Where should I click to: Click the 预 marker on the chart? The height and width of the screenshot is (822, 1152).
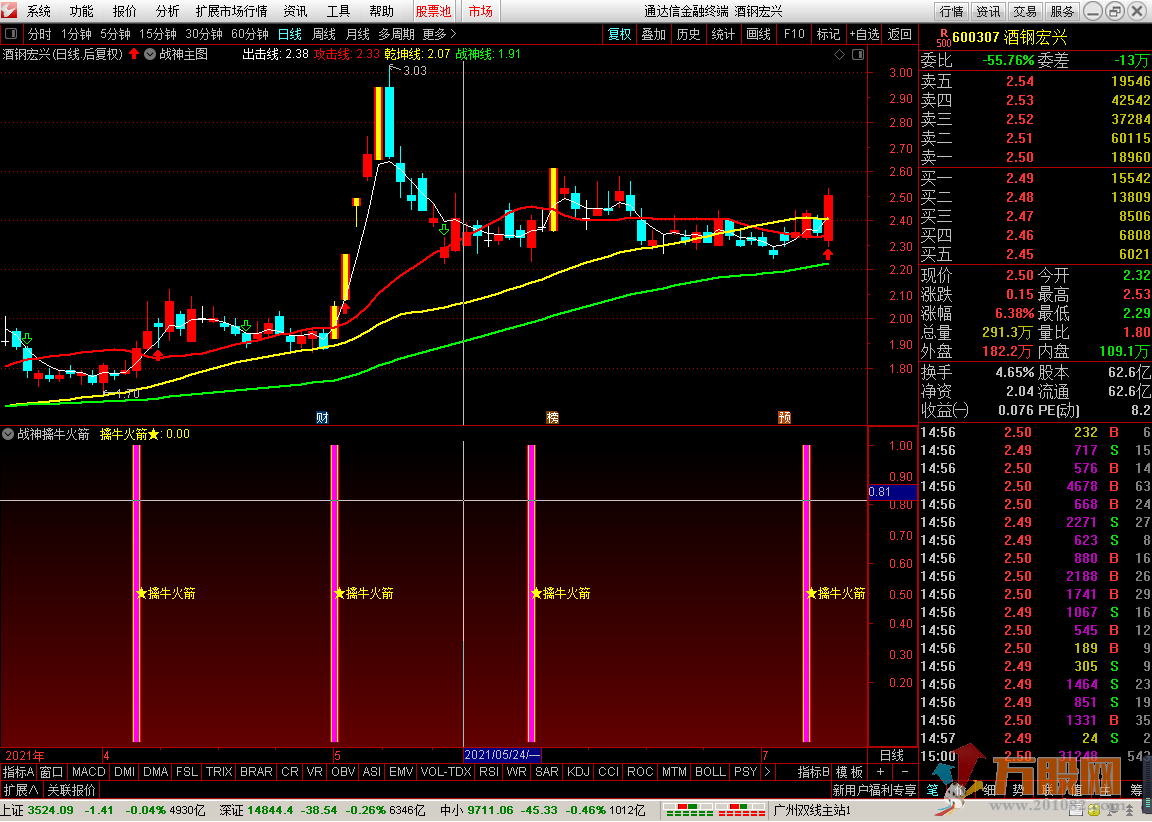(x=785, y=417)
